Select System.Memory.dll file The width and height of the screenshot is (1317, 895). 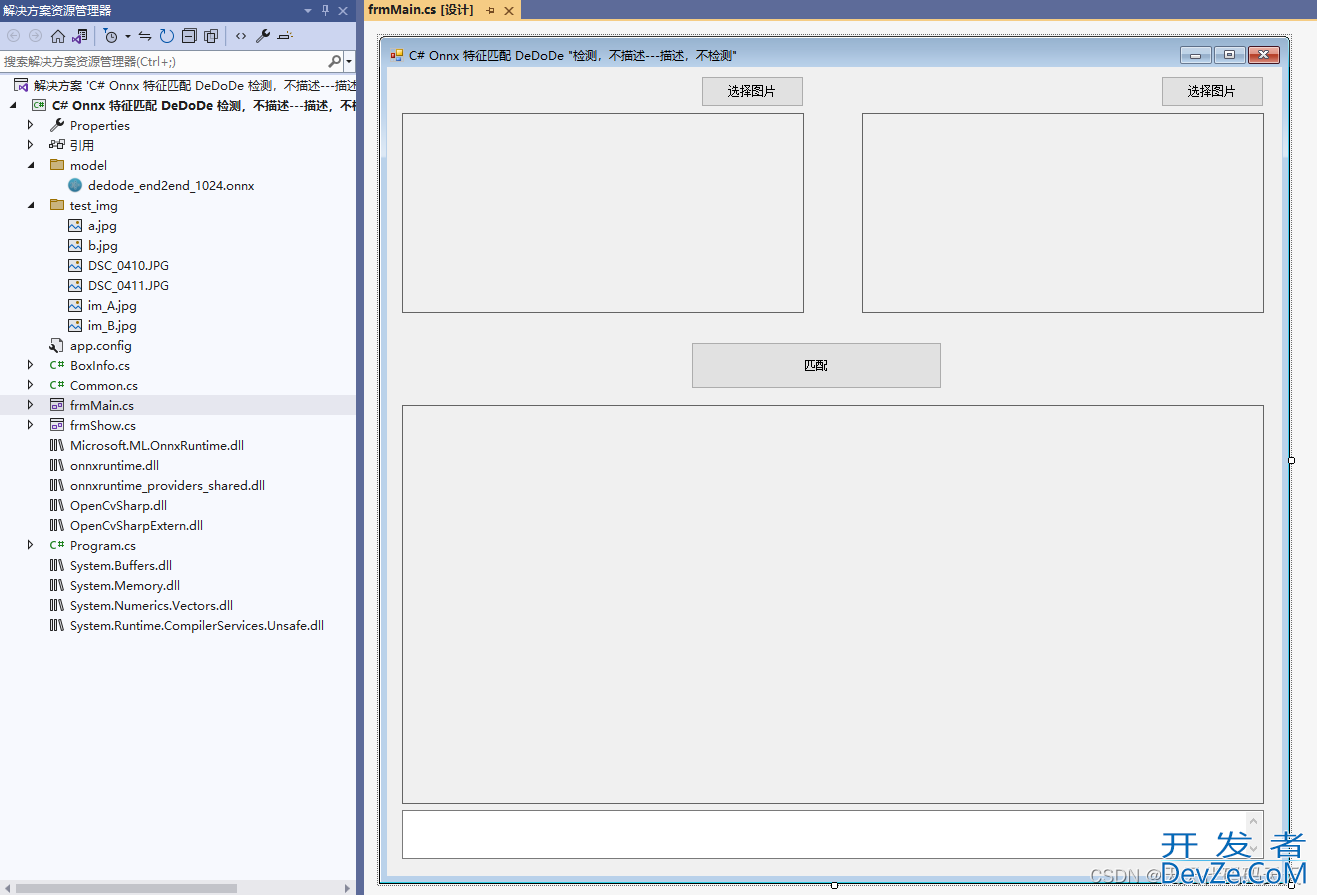[125, 585]
